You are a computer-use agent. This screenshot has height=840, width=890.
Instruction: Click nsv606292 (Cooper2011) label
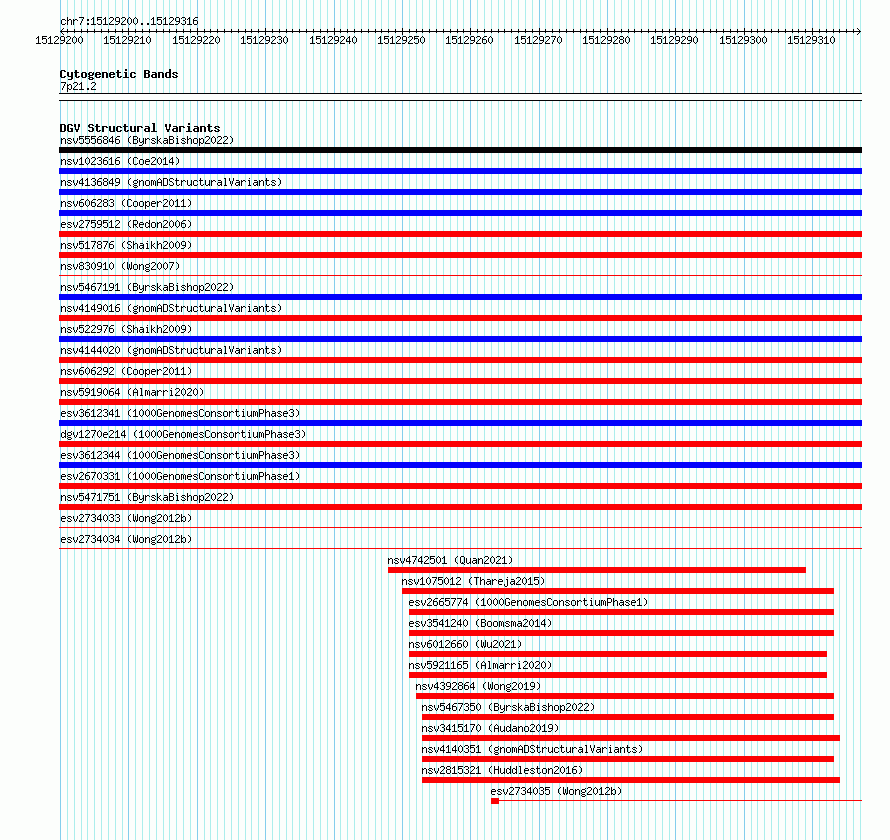pos(126,371)
